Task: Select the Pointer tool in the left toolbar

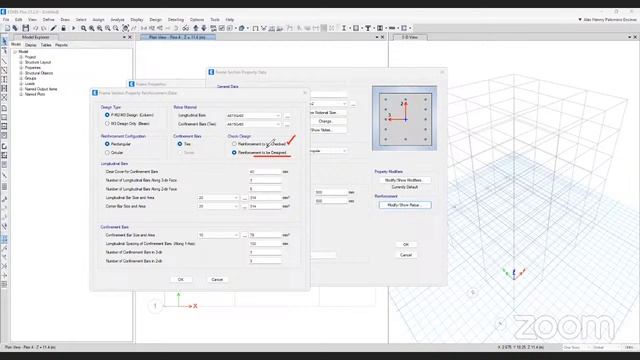Action: pos(4,41)
